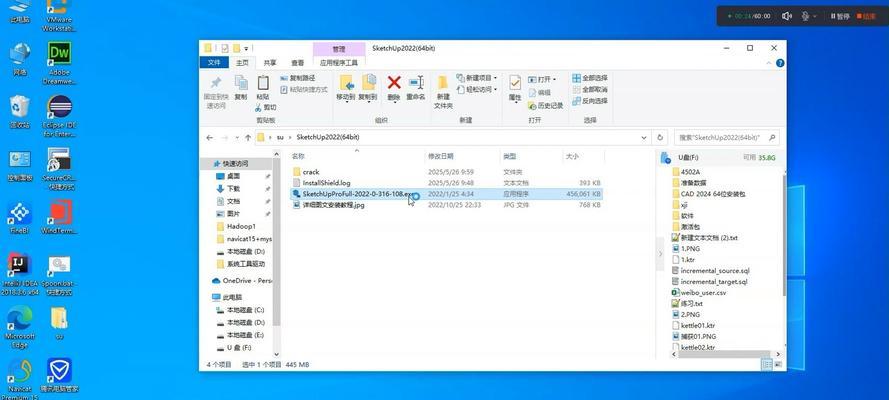Open the 打开 (Open) dropdown arrow

tap(554, 79)
